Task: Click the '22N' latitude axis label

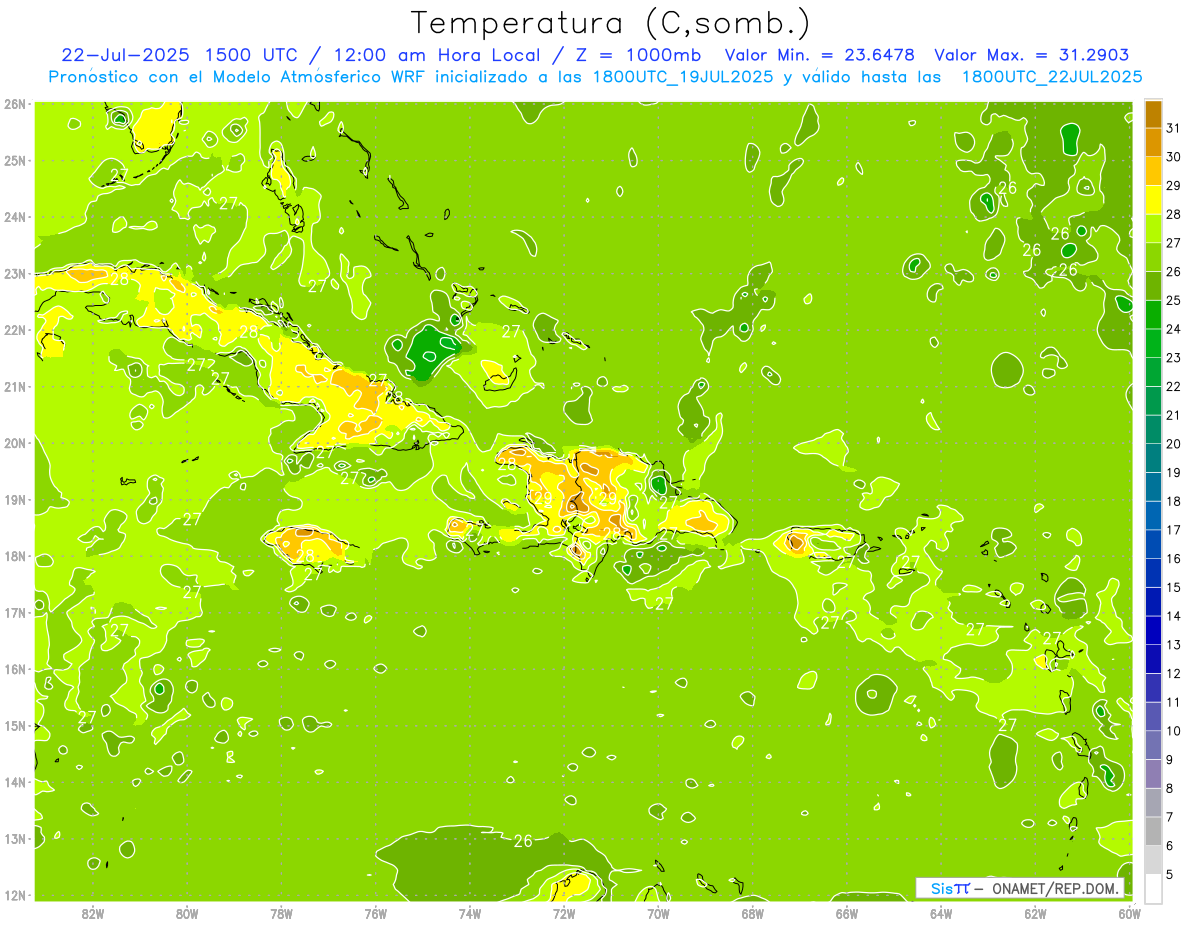Action: (15, 330)
